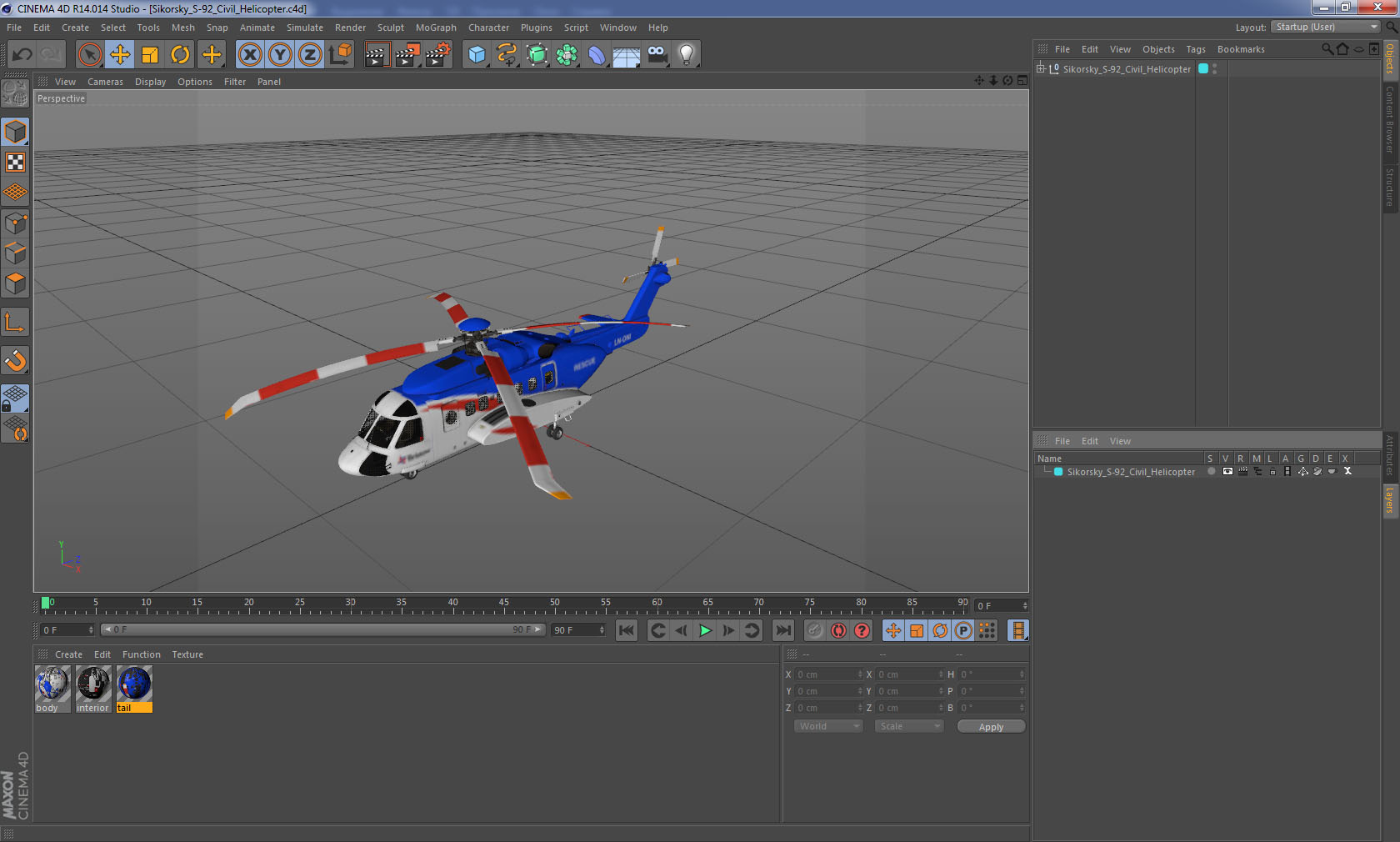Toggle helicopter object visibility dots

[x=1215, y=69]
